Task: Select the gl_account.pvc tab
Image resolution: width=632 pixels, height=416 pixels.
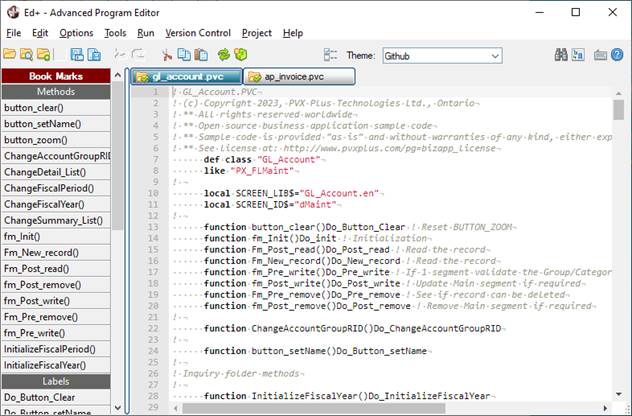Action: point(185,77)
